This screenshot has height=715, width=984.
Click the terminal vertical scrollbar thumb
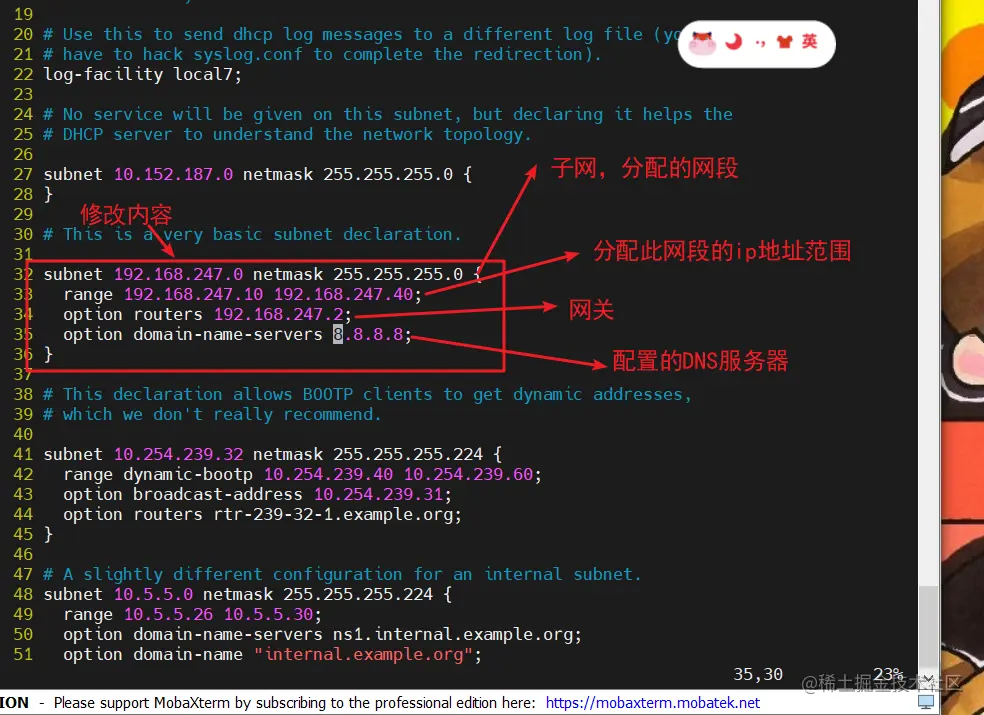[928, 628]
